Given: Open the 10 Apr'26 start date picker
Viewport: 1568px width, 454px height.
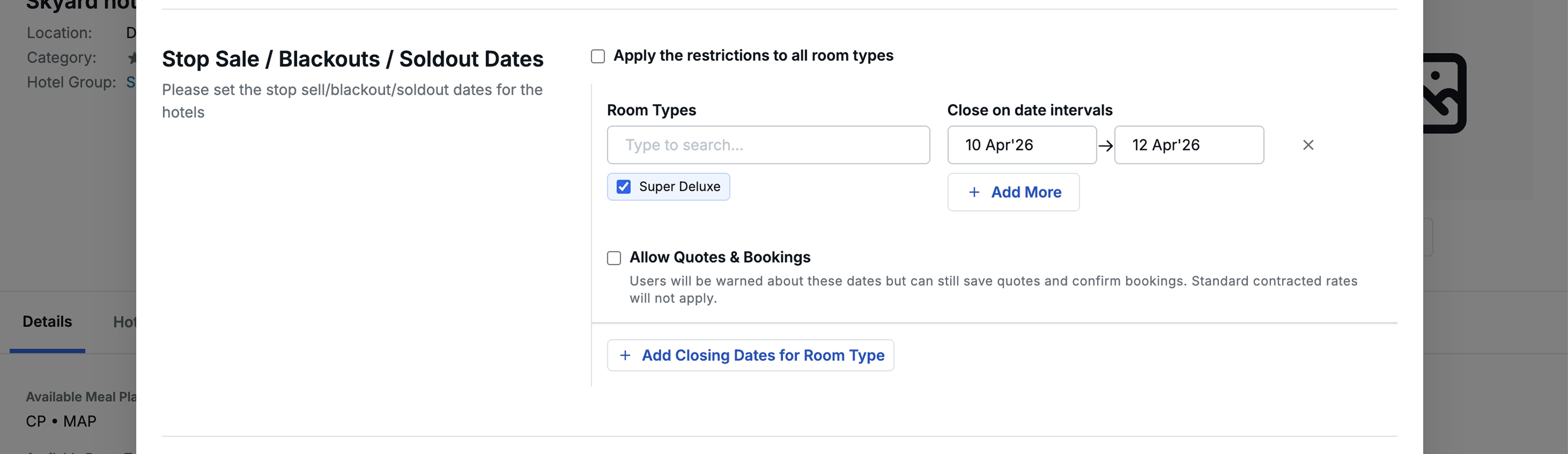Looking at the screenshot, I should [x=1021, y=145].
